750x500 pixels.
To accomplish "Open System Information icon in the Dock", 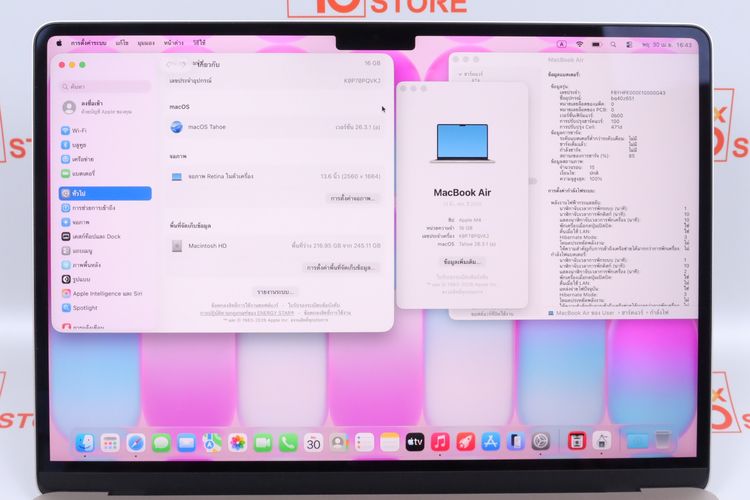I will tap(602, 440).
